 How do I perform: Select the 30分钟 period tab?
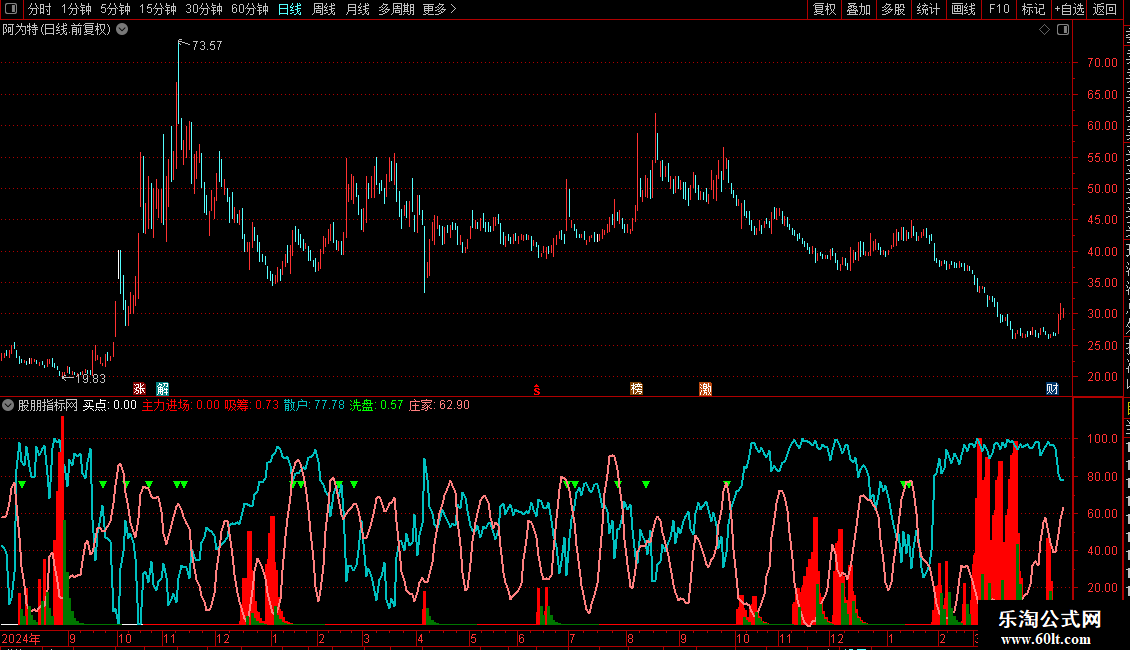(204, 9)
